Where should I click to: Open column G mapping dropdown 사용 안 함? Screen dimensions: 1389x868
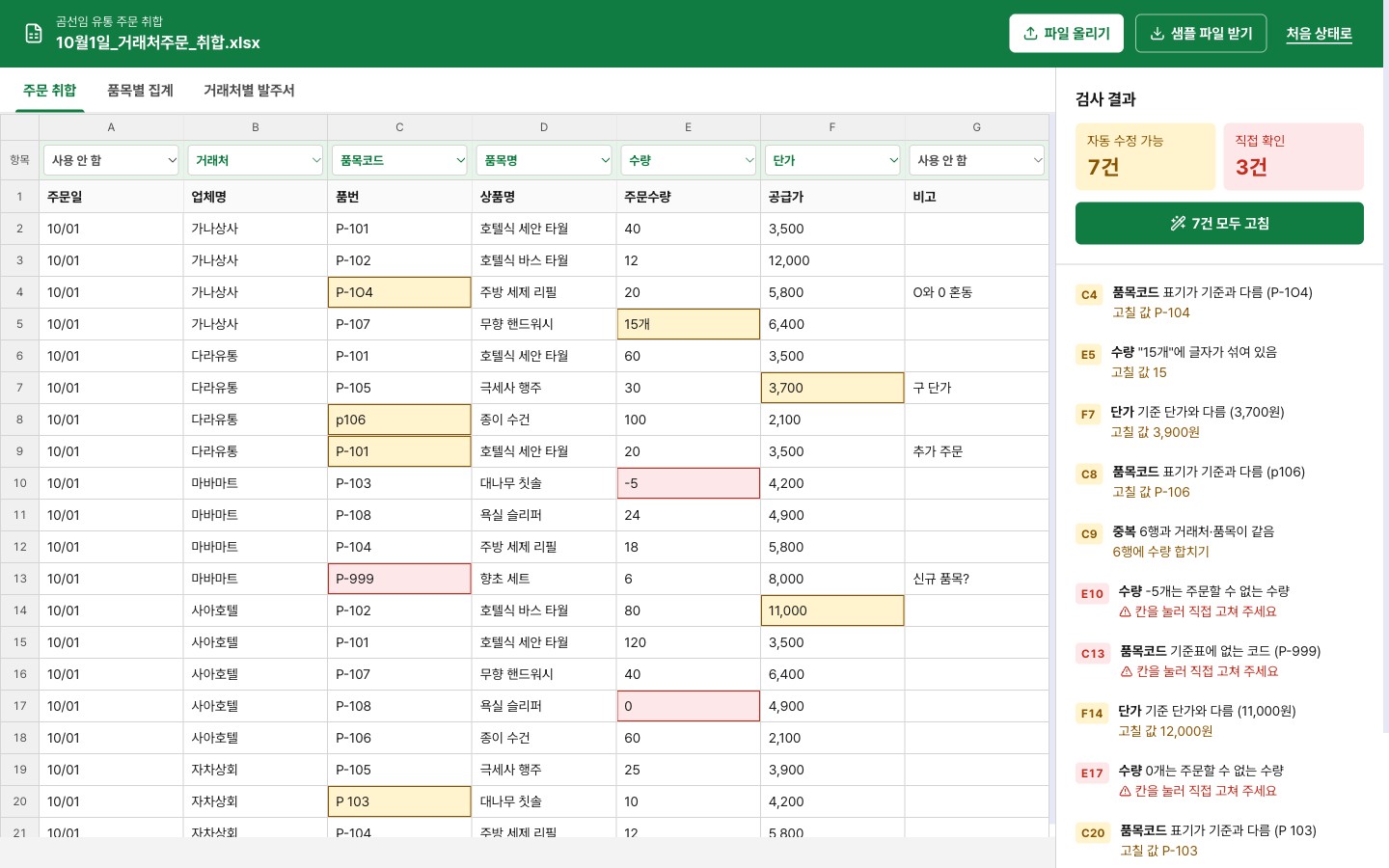[x=977, y=160]
